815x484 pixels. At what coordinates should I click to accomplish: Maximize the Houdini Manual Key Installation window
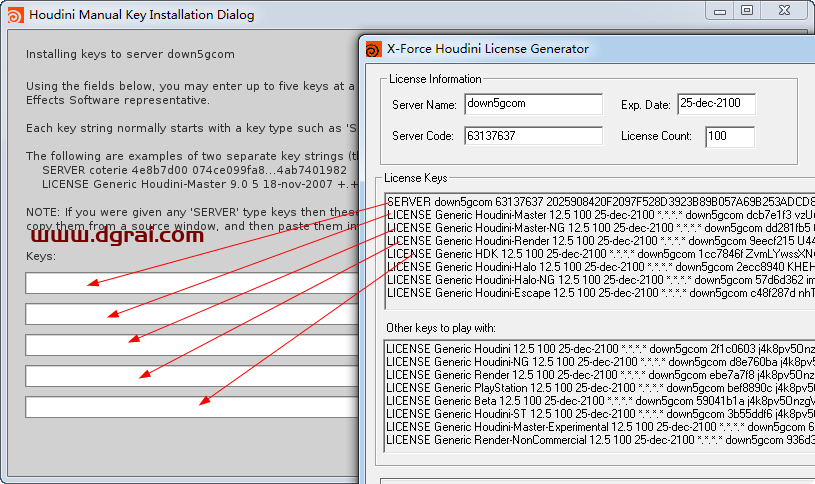pos(747,10)
